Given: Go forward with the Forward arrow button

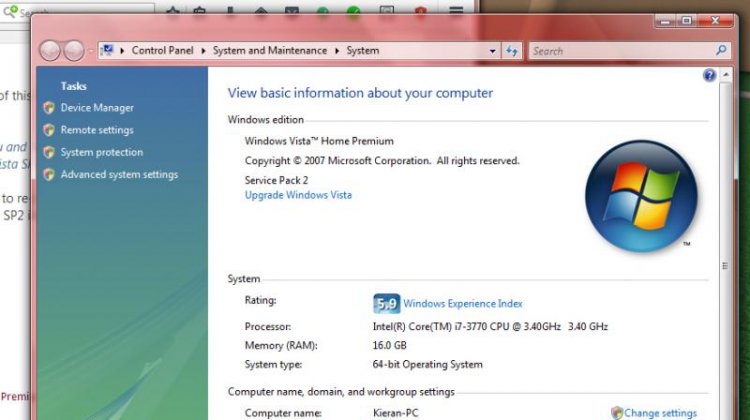Looking at the screenshot, I should click(x=74, y=51).
